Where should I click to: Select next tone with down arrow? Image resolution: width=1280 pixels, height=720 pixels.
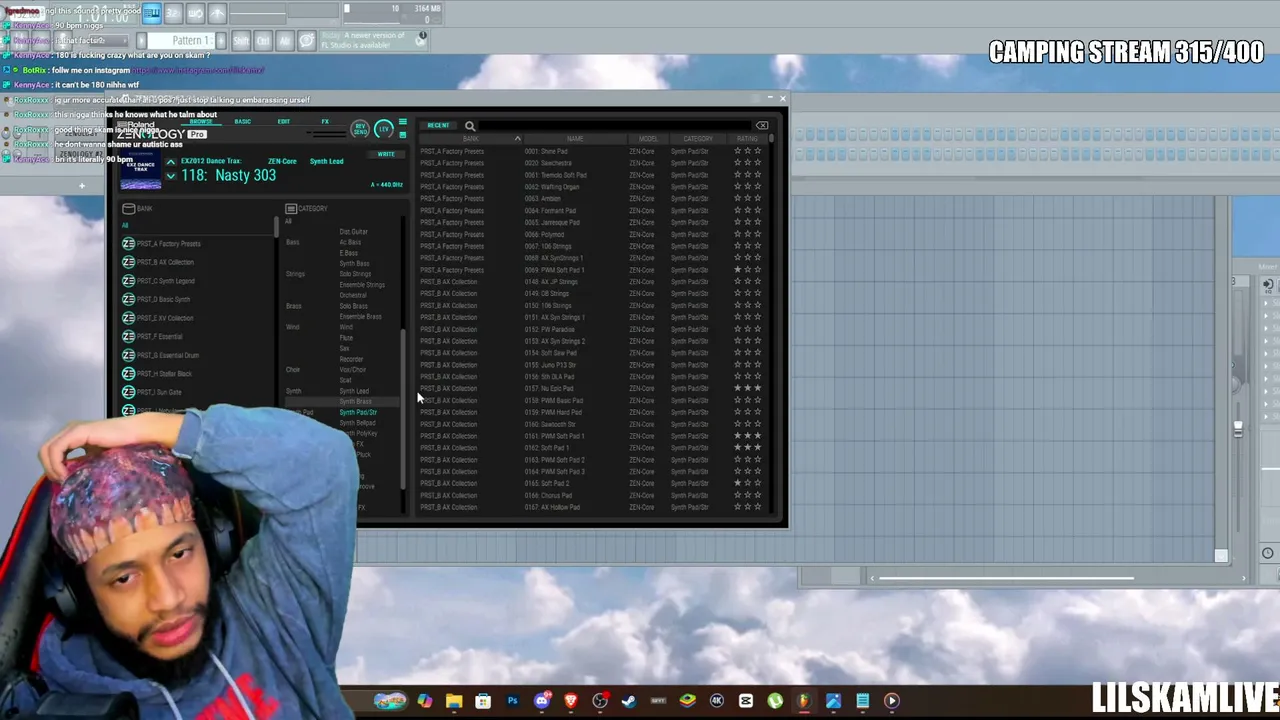tap(171, 176)
